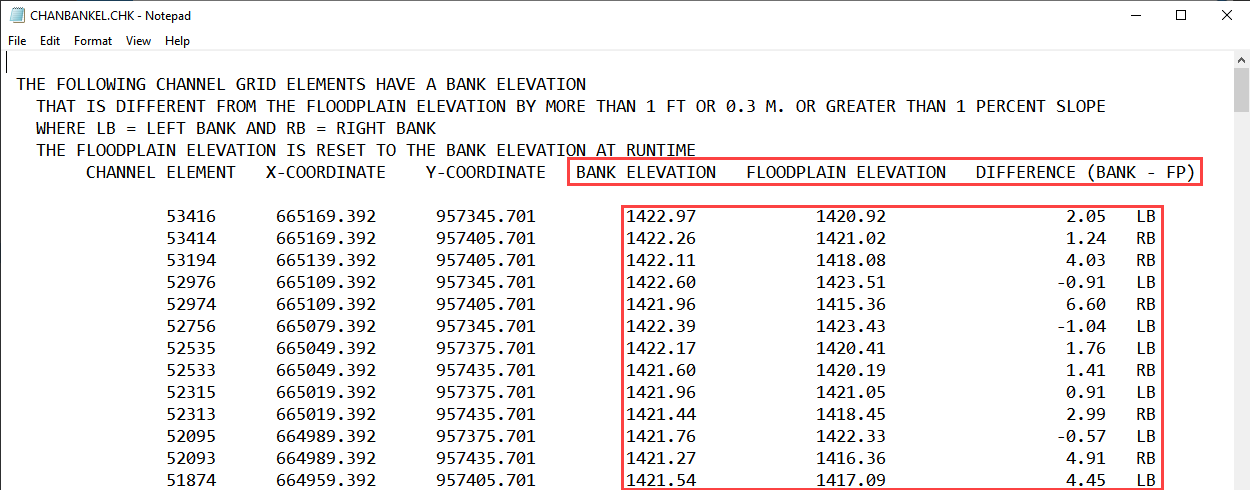
Task: Minimize the Notepad window
Action: coord(1135,16)
